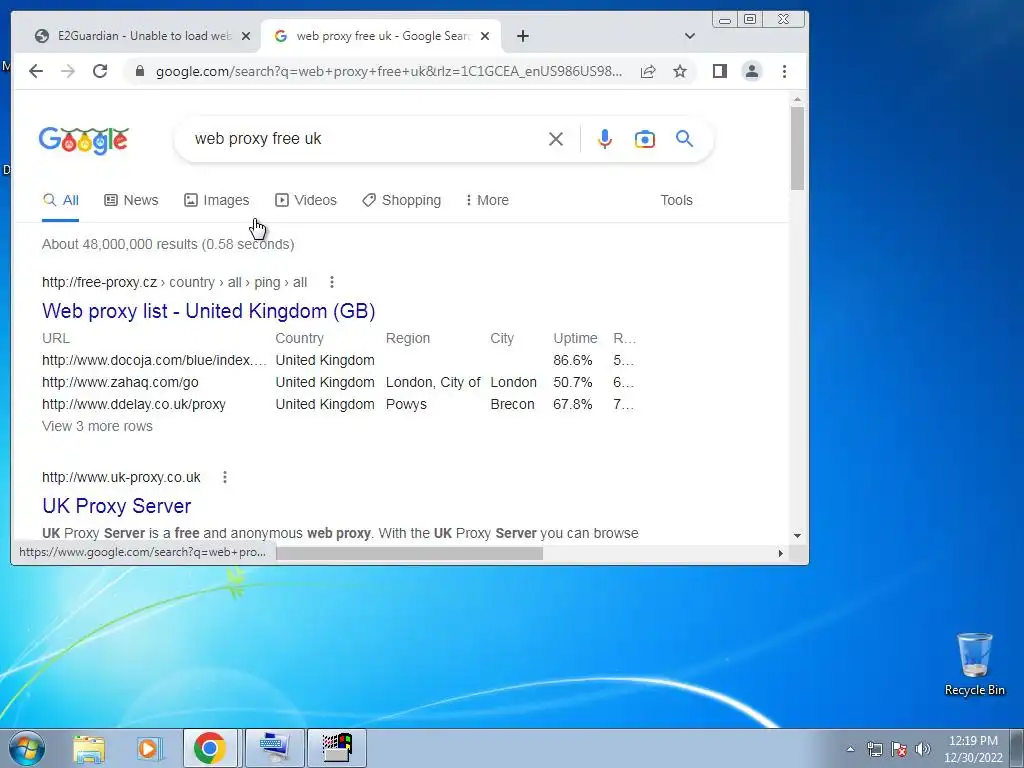Click the free-proxy.cz breadcrumb URL

click(174, 282)
